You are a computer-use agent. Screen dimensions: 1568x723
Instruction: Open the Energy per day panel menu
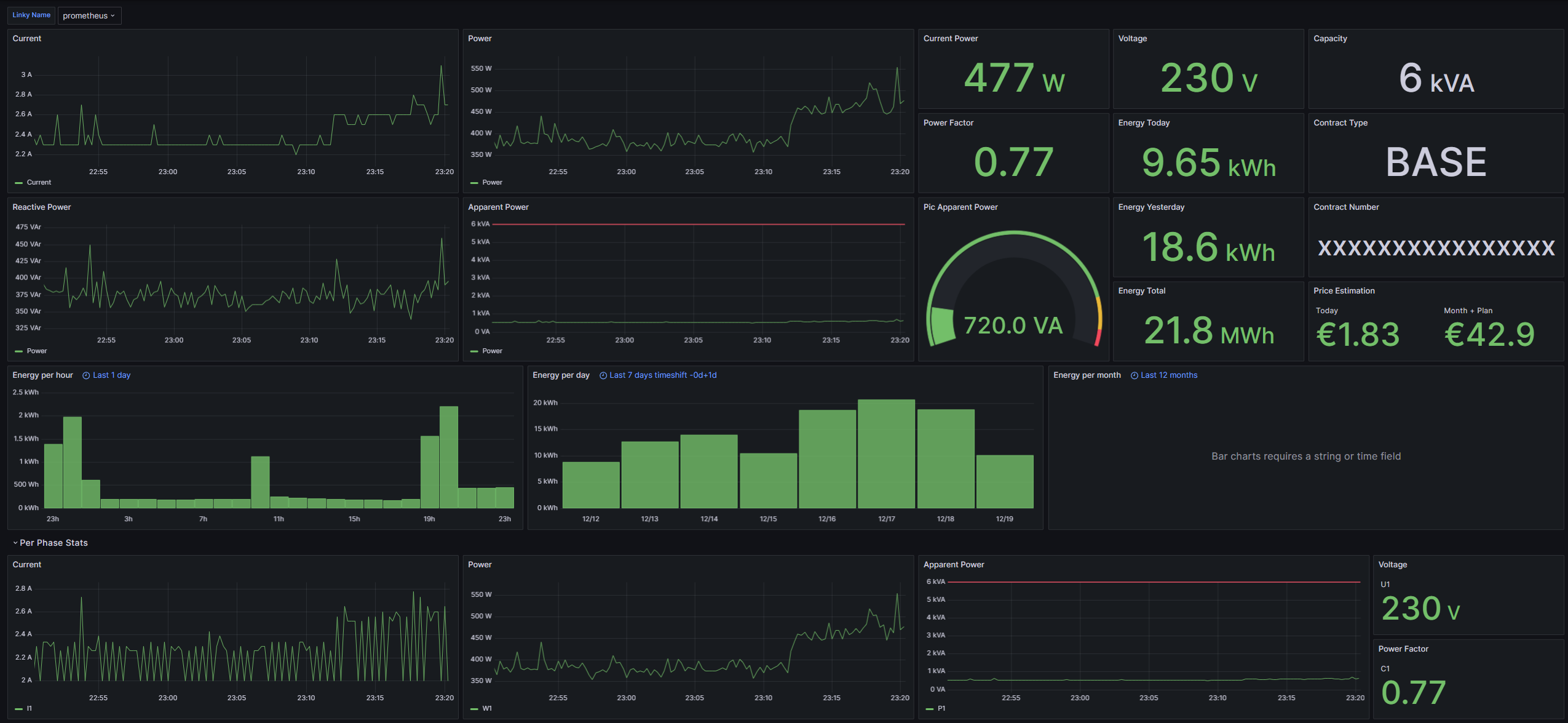tap(561, 375)
